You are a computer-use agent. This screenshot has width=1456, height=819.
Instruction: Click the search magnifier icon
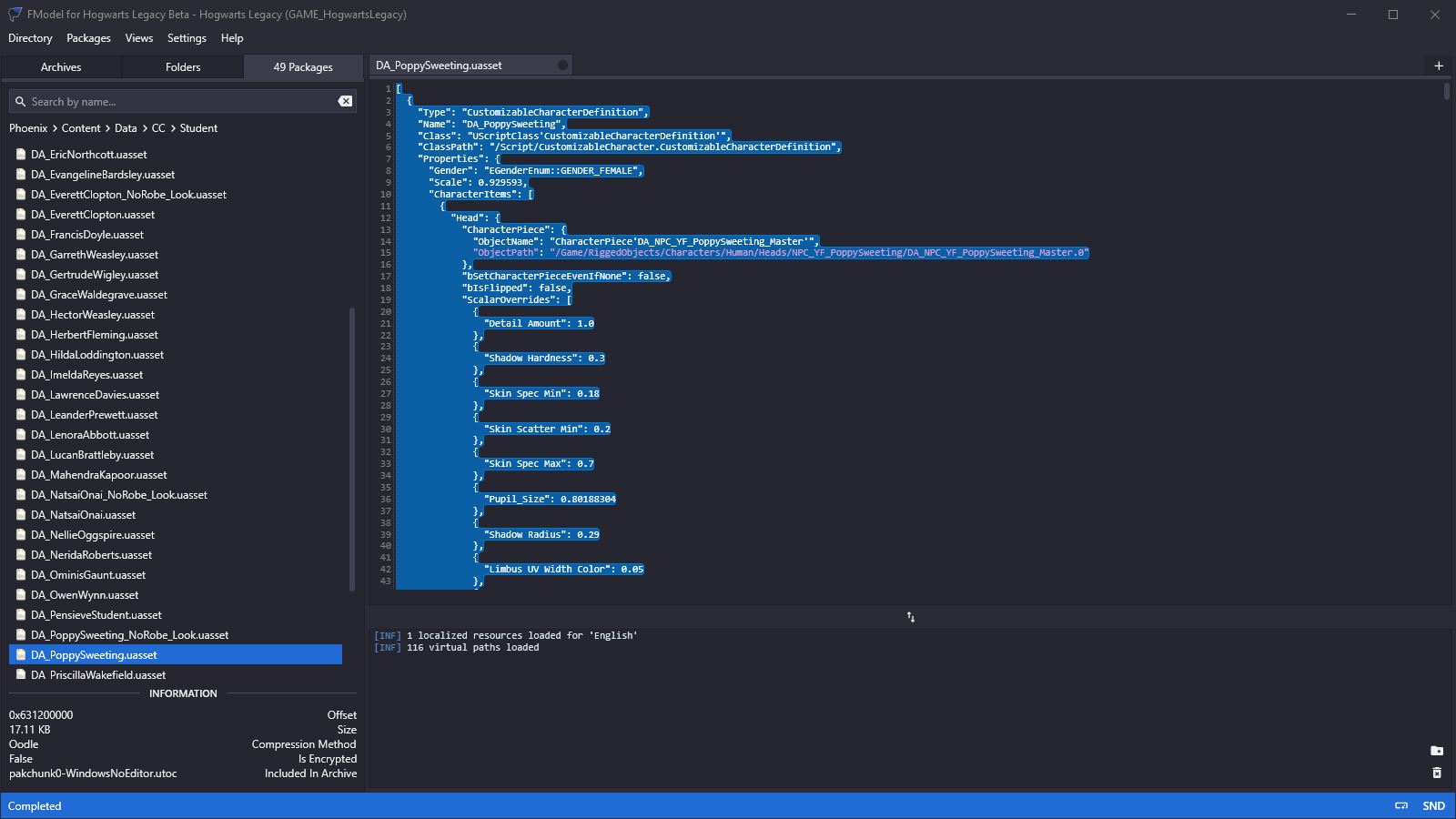pyautogui.click(x=18, y=101)
